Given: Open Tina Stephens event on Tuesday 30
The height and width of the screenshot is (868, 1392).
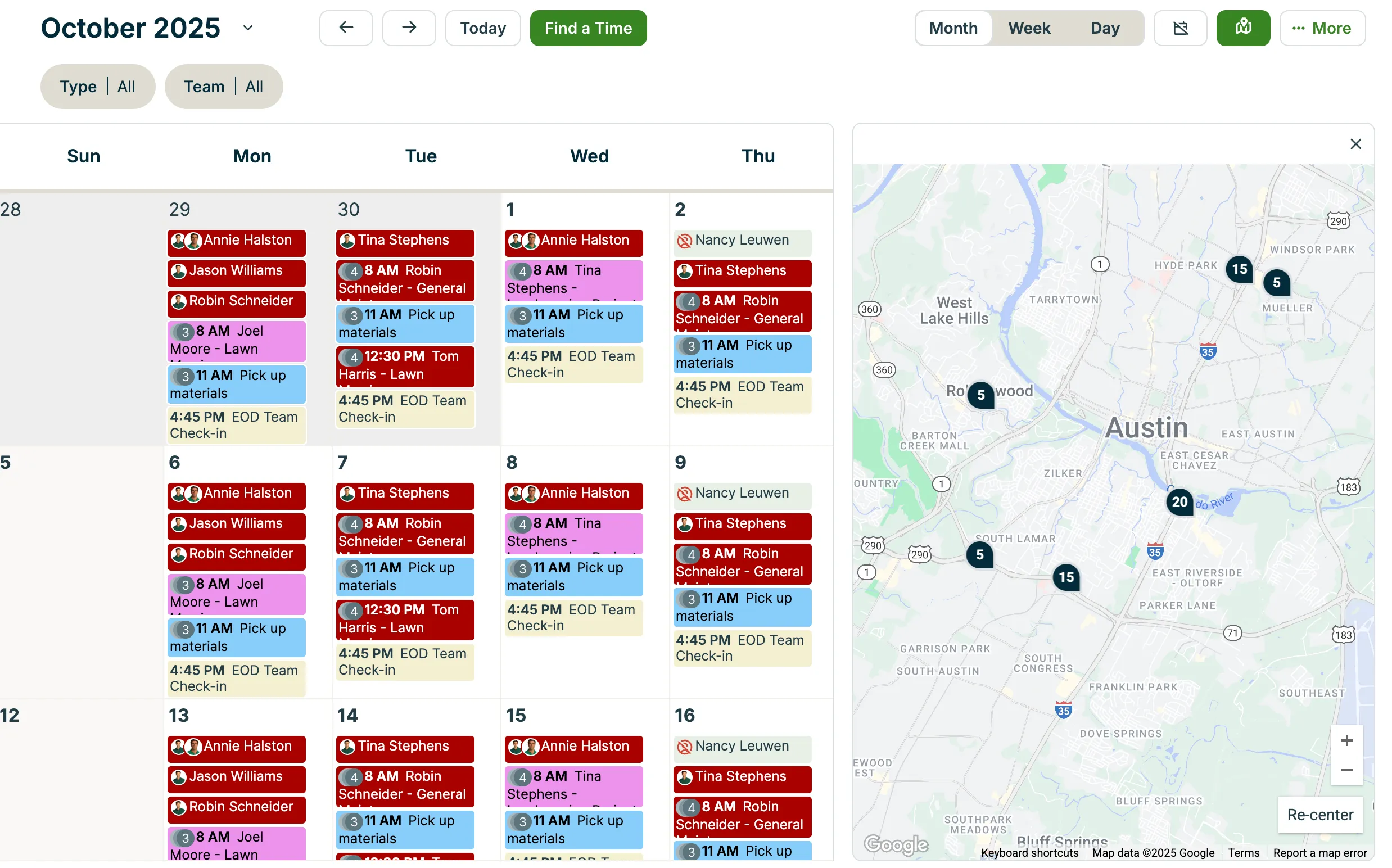Looking at the screenshot, I should (405, 242).
